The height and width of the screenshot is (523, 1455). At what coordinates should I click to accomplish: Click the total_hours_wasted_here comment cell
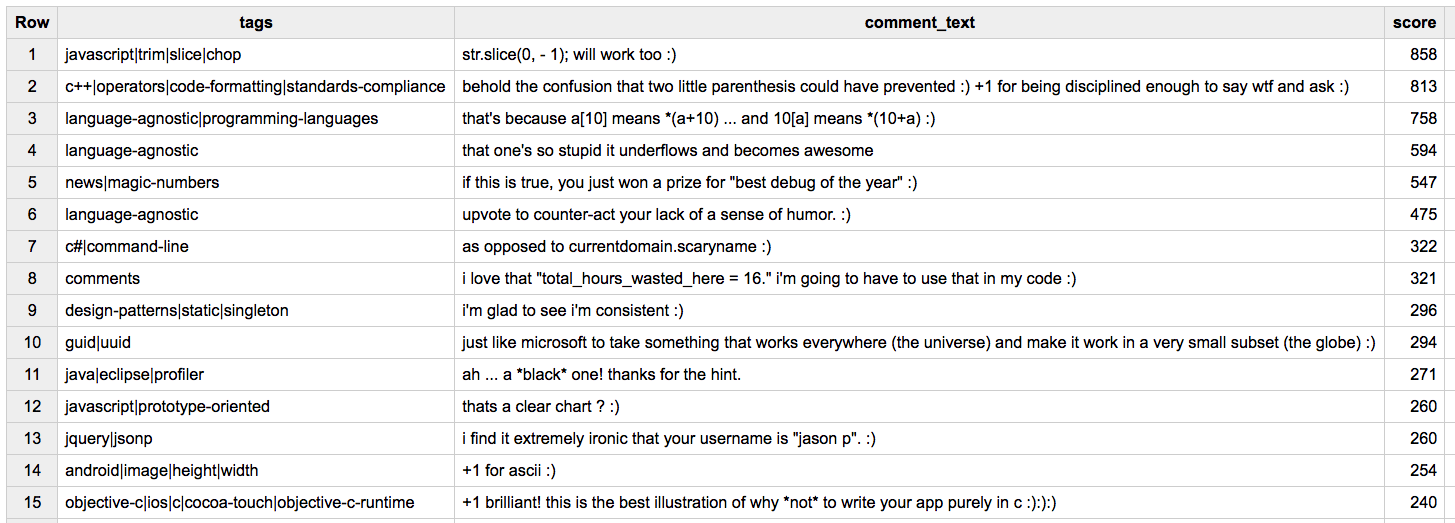tap(768, 279)
